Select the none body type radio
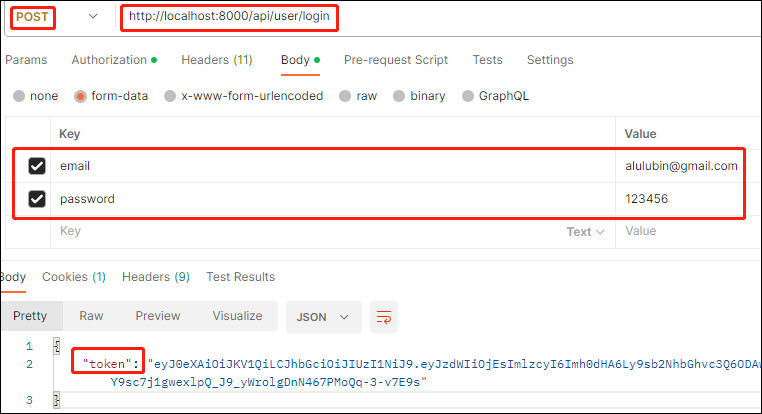 19,96
